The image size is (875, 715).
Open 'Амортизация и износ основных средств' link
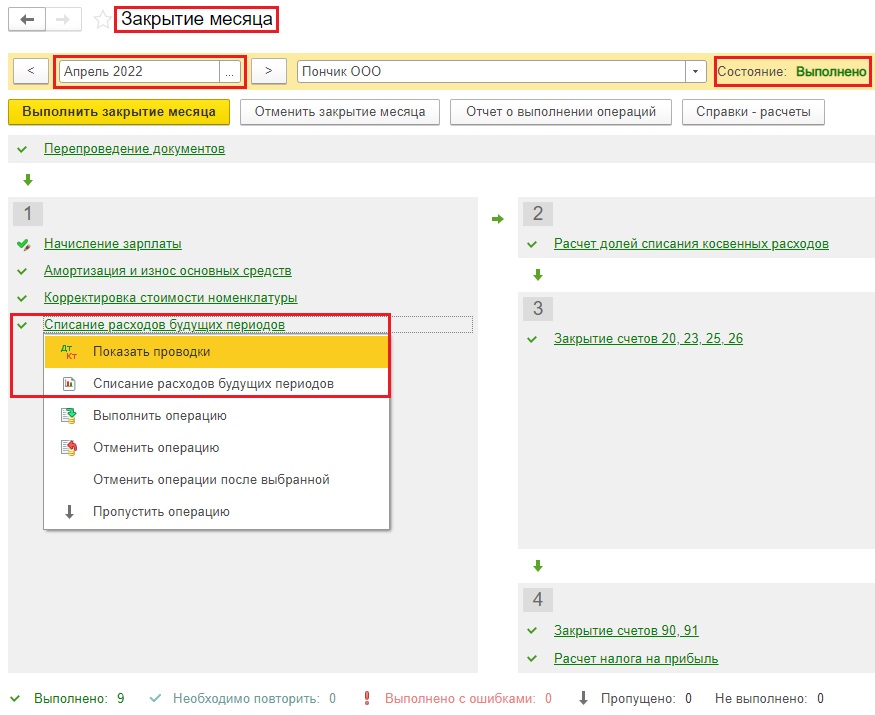point(167,271)
